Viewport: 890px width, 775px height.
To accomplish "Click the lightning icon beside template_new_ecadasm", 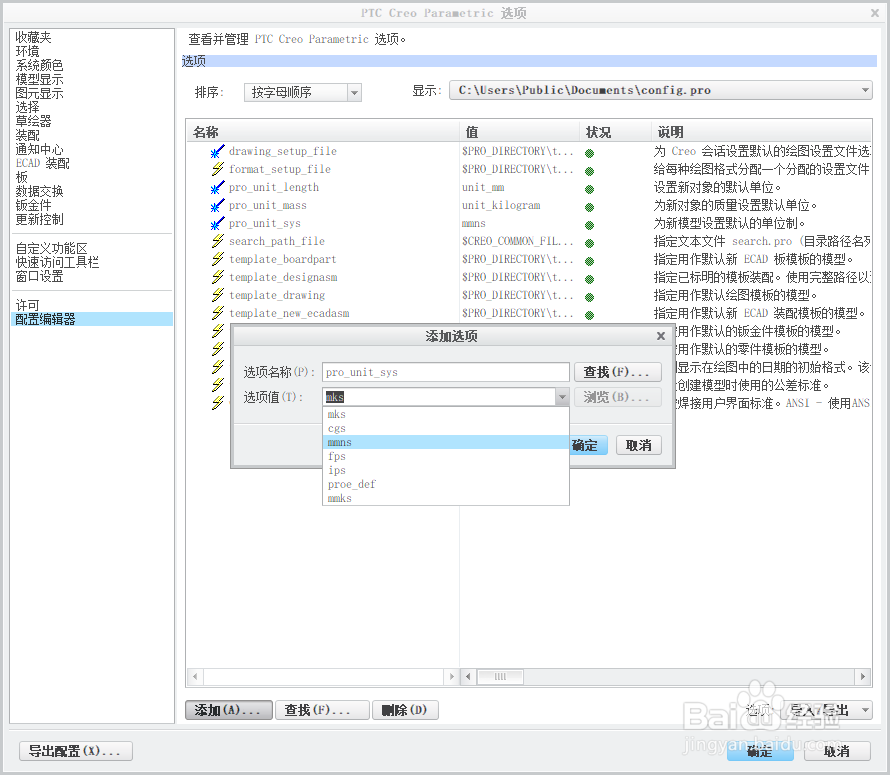I will (217, 313).
